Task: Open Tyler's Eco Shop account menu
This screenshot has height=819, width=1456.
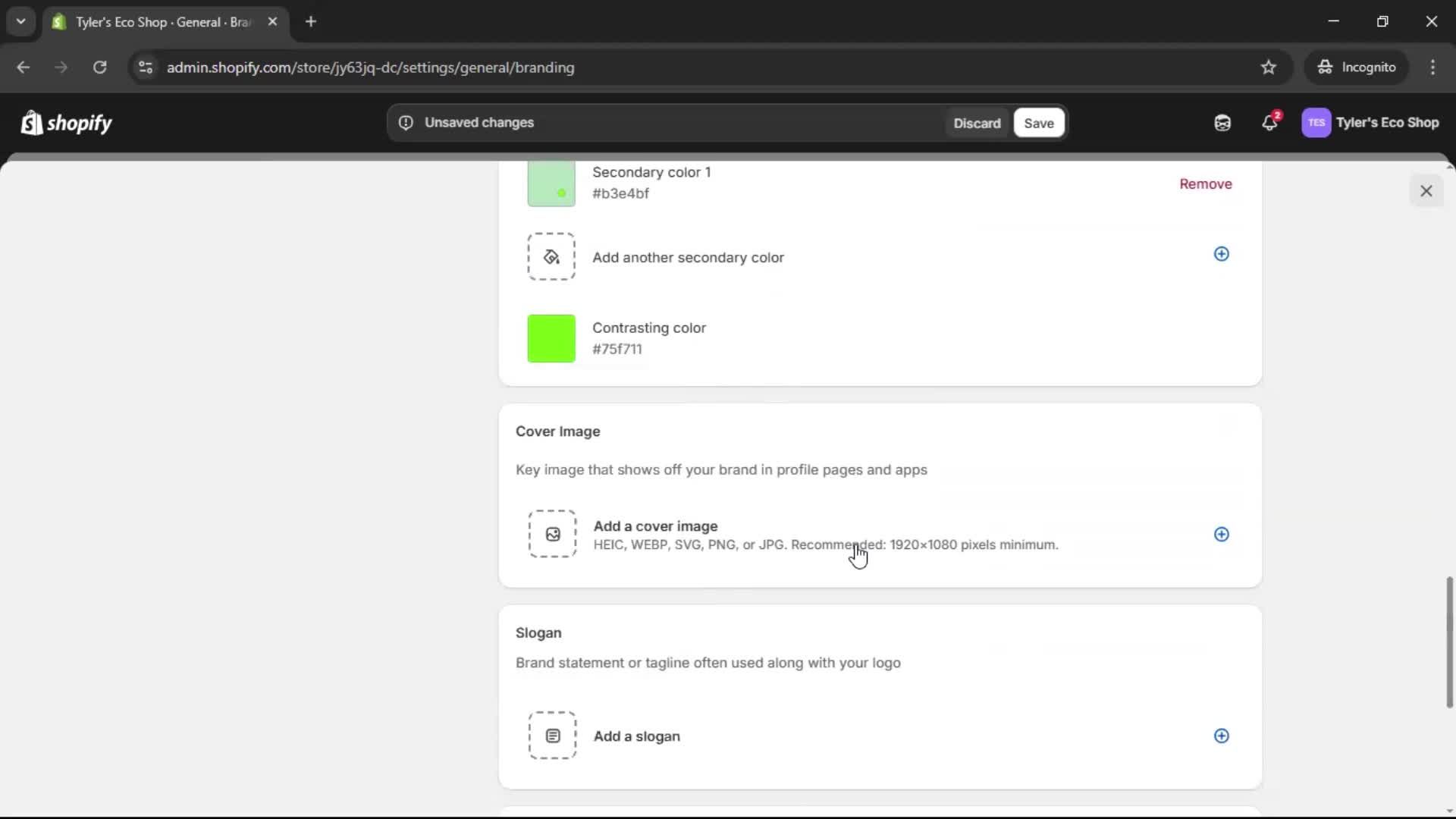Action: [x=1371, y=123]
